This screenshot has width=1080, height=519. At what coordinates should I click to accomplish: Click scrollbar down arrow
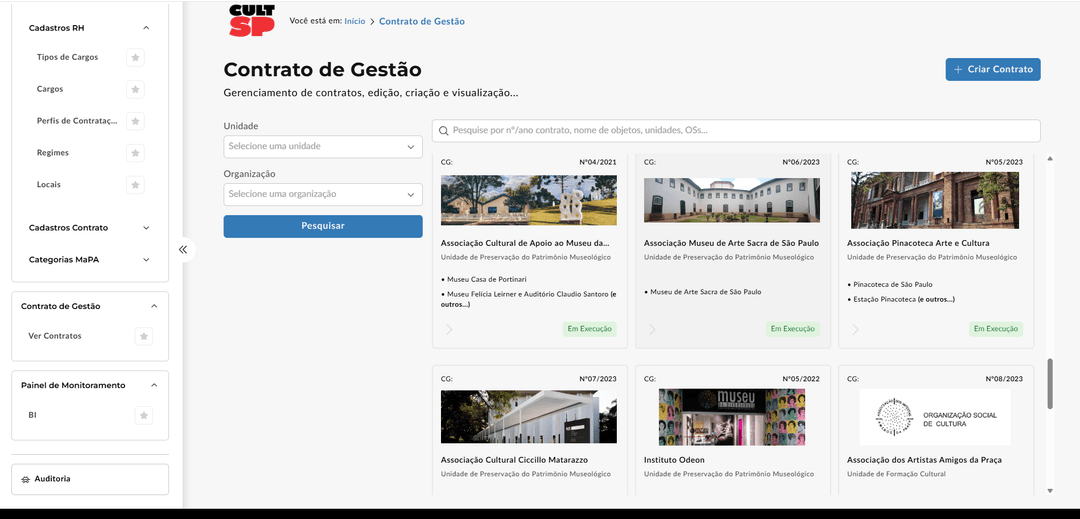(1050, 491)
